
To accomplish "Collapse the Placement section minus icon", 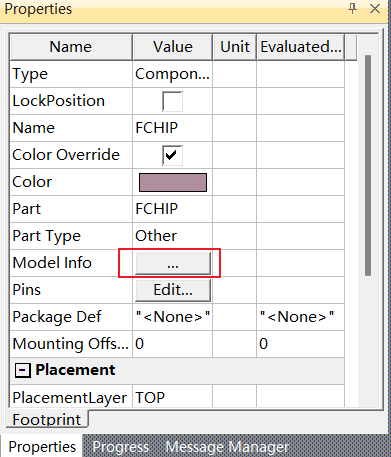I will tap(23, 370).
